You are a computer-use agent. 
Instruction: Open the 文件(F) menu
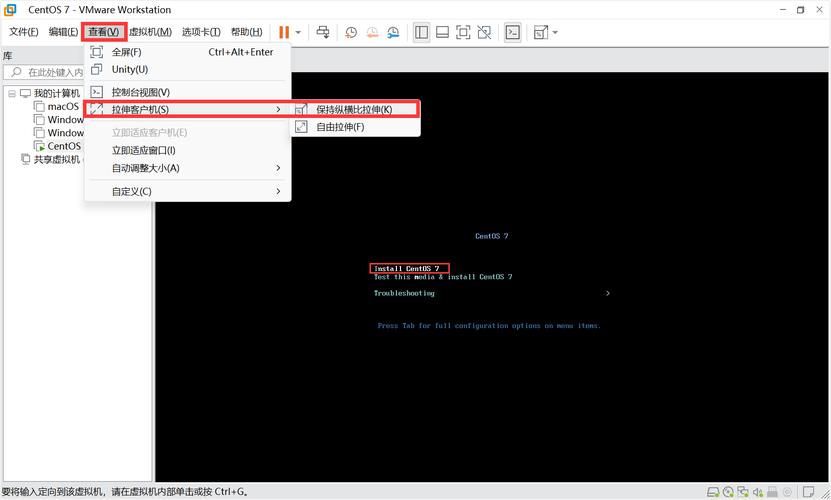point(24,32)
